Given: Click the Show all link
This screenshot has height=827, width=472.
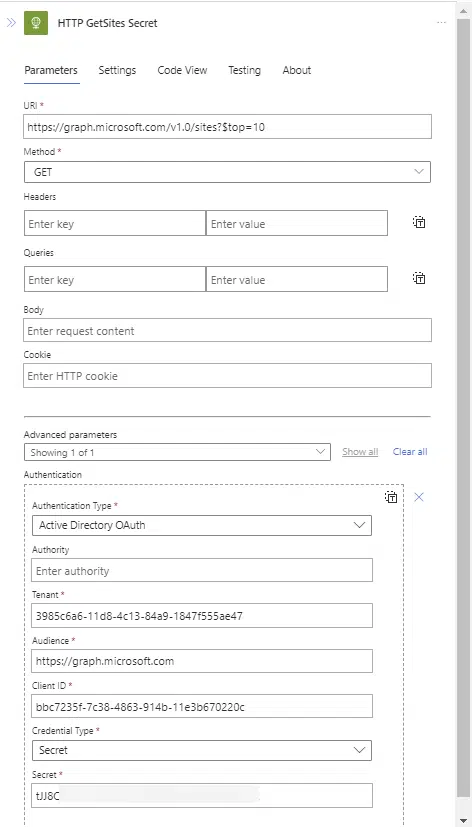Looking at the screenshot, I should (360, 452).
